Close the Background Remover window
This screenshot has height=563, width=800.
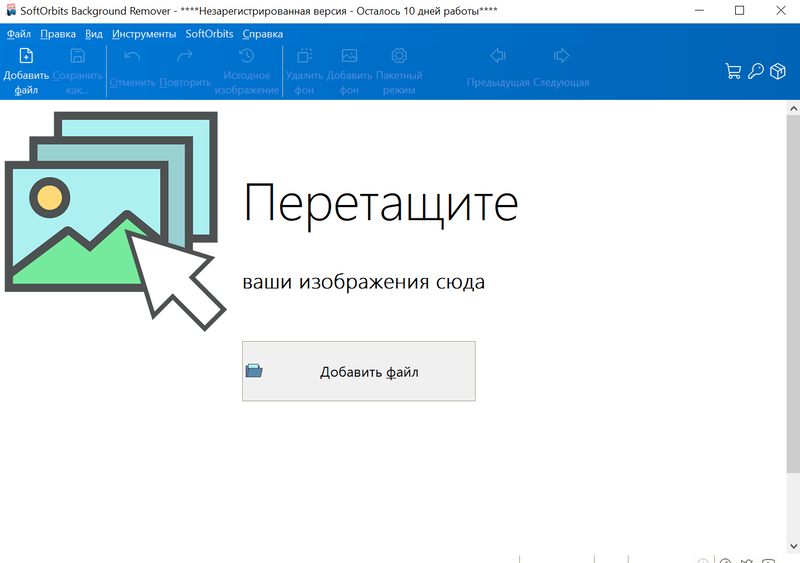click(781, 11)
